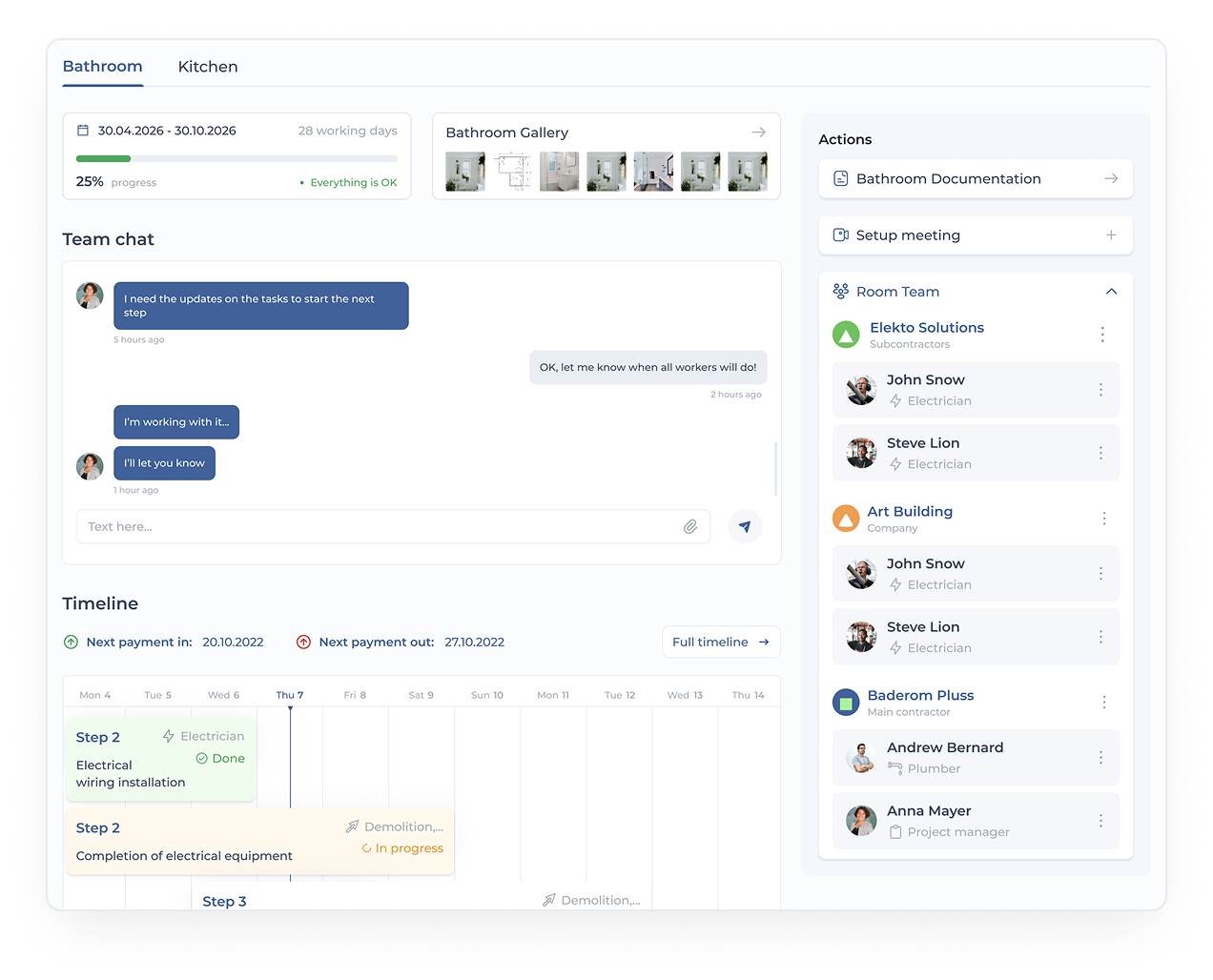
Task: Open options for Anna Mayer
Action: [1100, 821]
